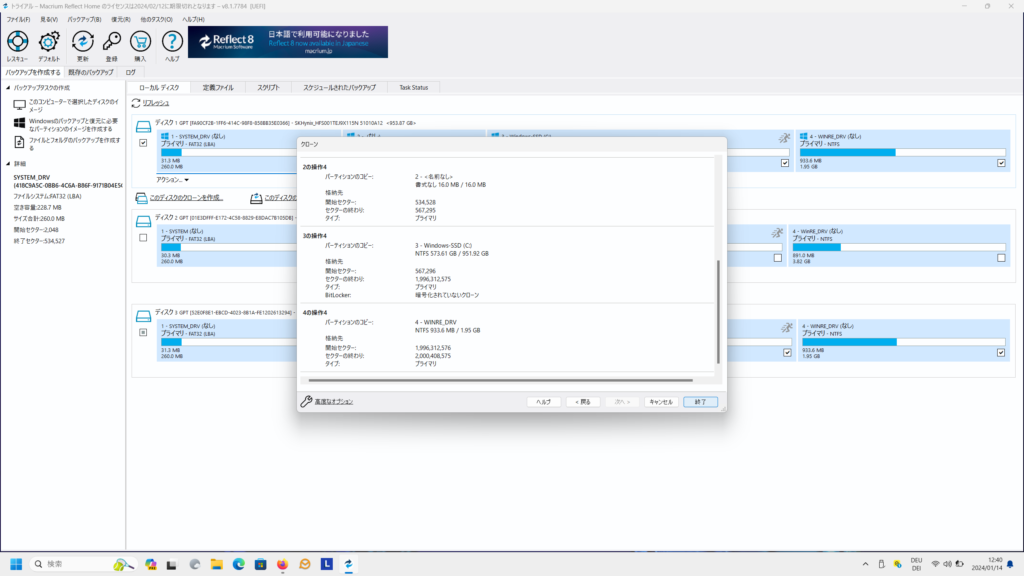The width and height of the screenshot is (1024, 576).
Task: Uncheck the SYSTEM_DRV checkbox on ディスク 1
Action: [141, 142]
